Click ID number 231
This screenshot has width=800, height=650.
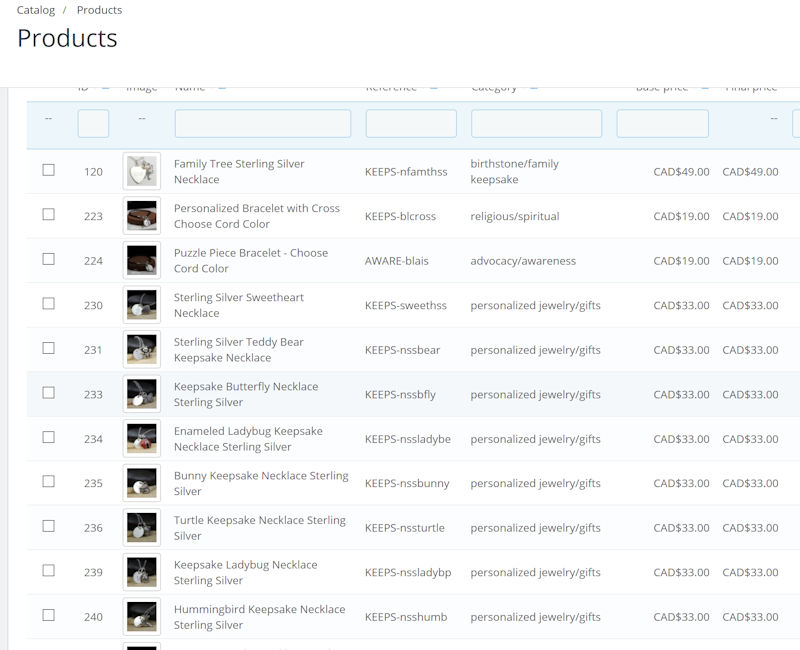point(93,350)
